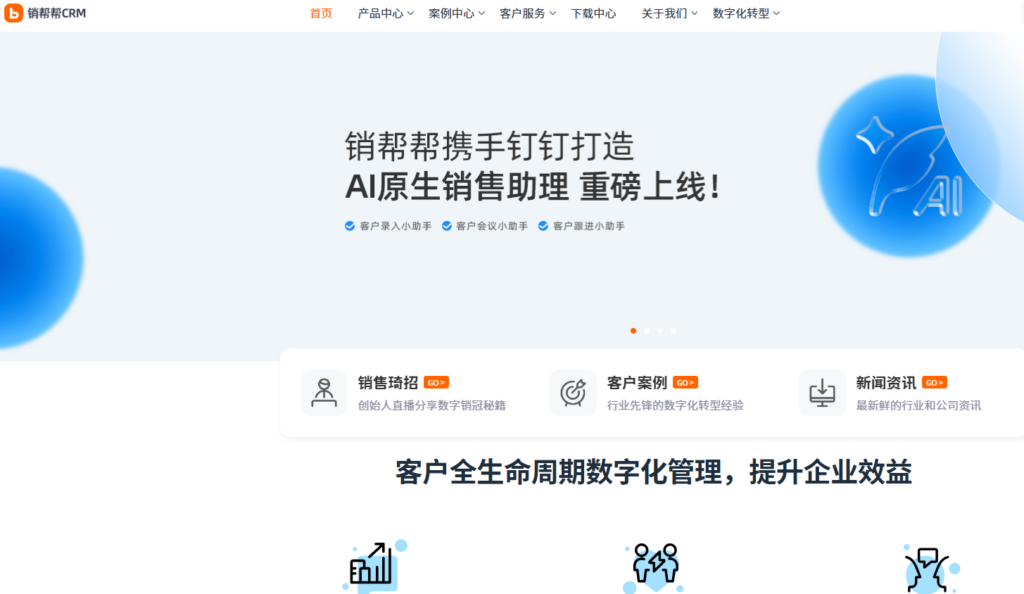Switch to the second carousel dot
The image size is (1024, 594).
647,330
